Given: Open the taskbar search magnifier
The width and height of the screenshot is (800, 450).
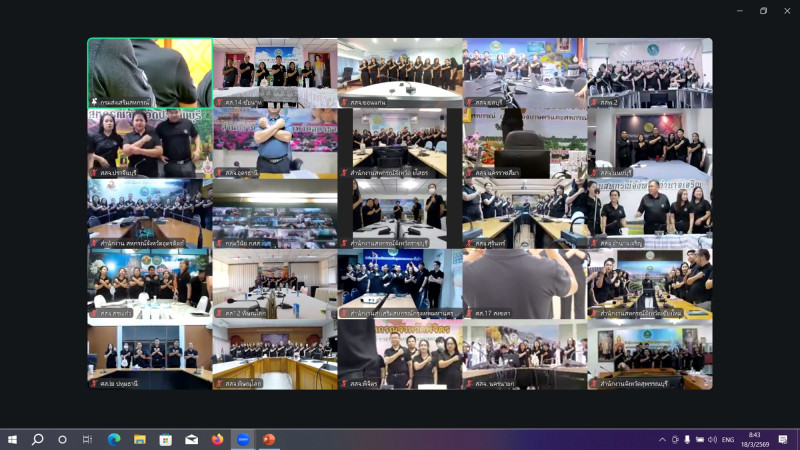Looking at the screenshot, I should [x=37, y=439].
